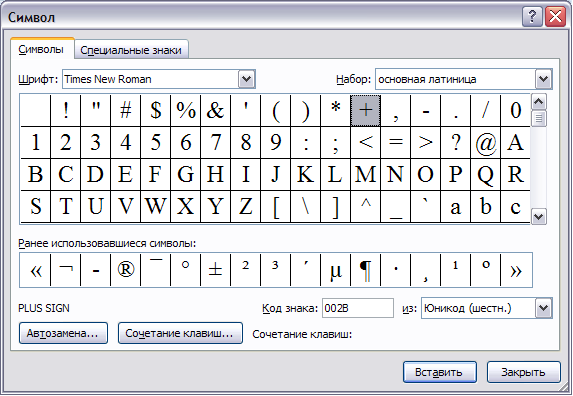The height and width of the screenshot is (396, 573).
Task: Click the Вставить button
Action: click(440, 372)
